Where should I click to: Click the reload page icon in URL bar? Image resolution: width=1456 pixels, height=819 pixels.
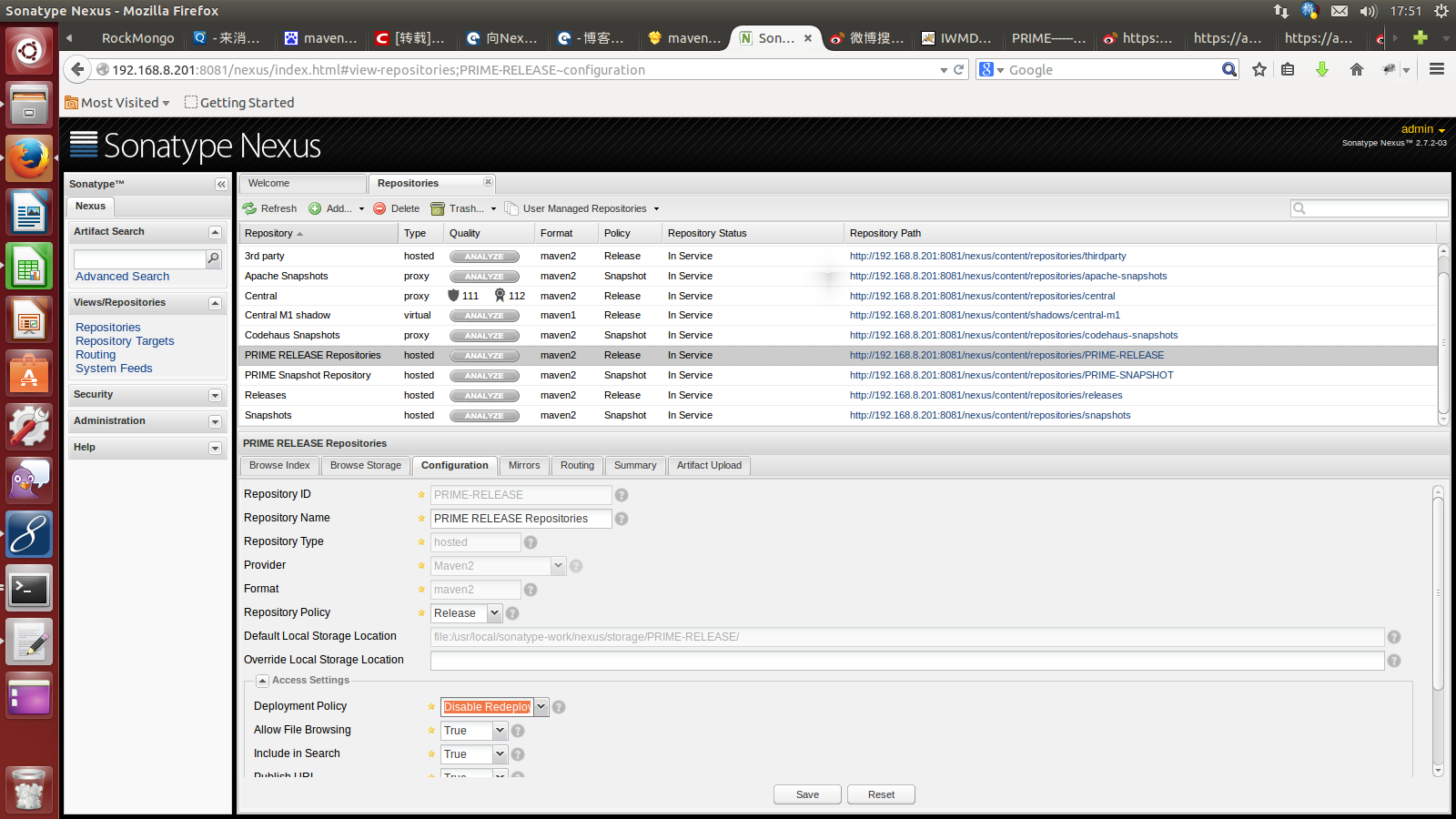958,69
